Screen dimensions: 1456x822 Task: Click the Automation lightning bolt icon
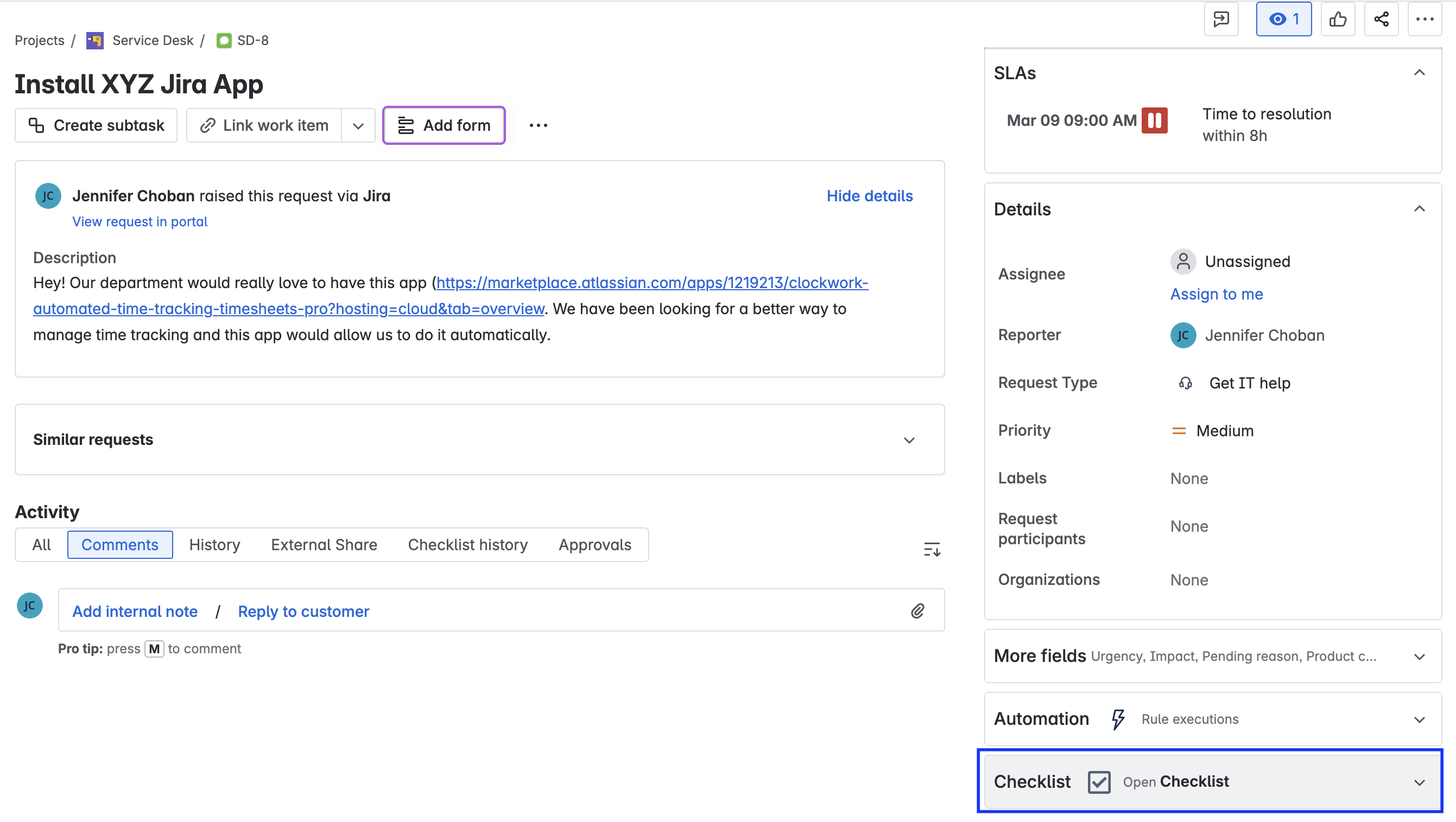[x=1117, y=719]
